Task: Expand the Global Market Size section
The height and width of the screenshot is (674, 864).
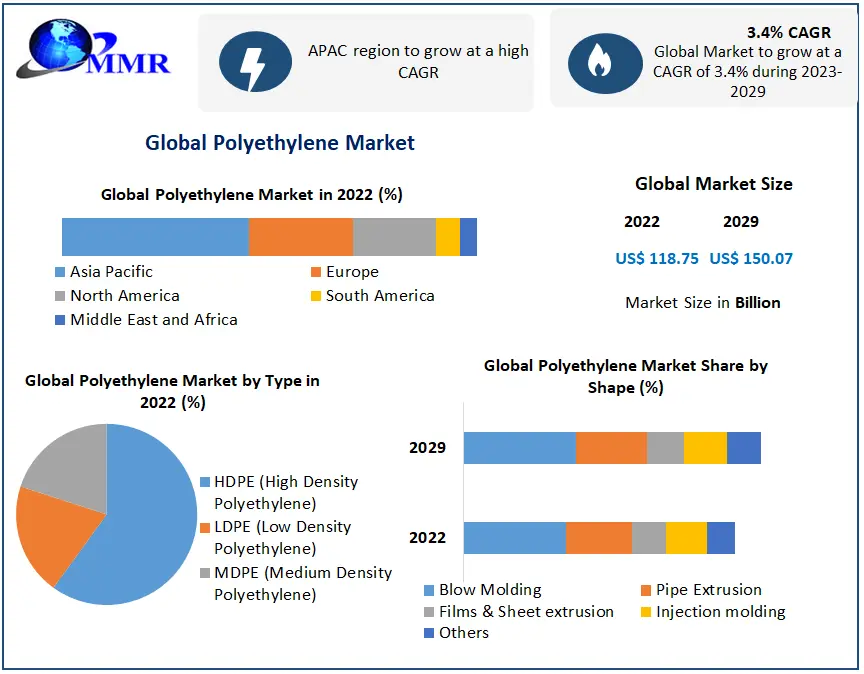Action: (x=715, y=184)
